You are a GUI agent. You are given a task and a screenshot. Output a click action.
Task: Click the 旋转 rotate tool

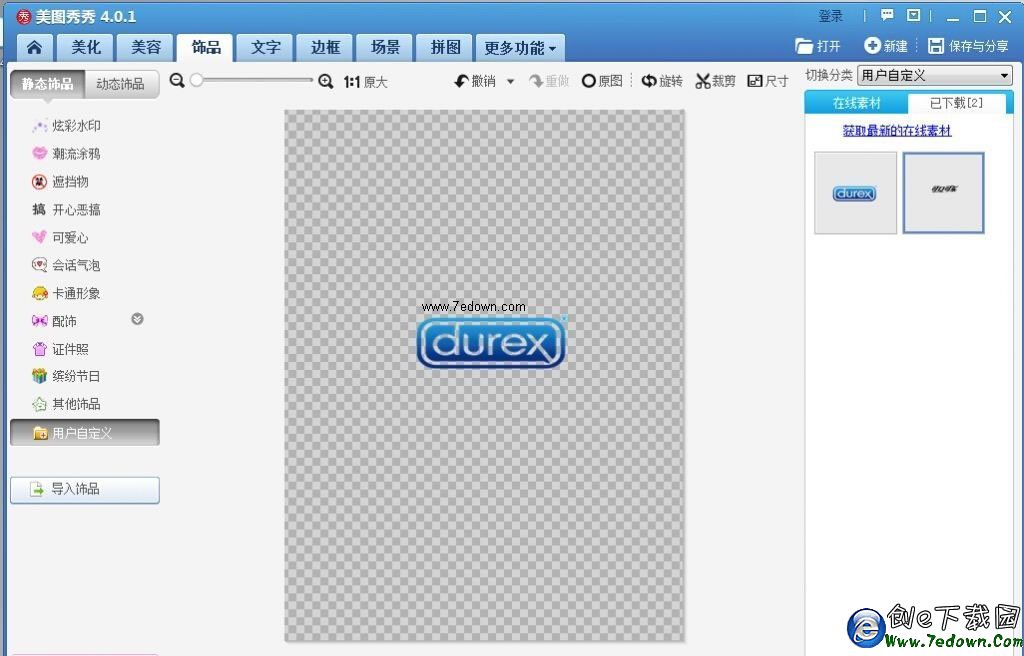[x=662, y=81]
